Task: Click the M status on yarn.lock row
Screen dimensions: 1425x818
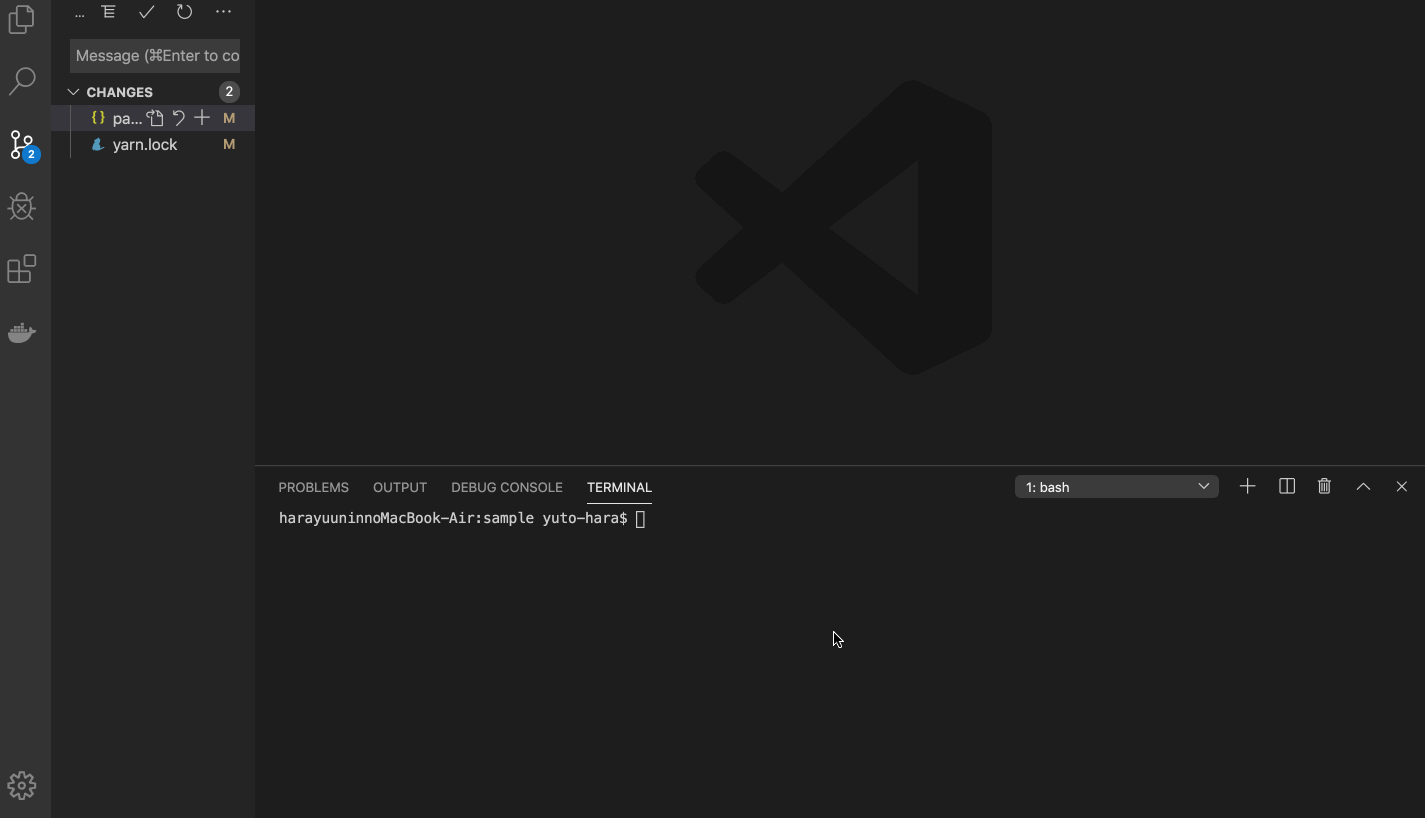Action: click(229, 145)
